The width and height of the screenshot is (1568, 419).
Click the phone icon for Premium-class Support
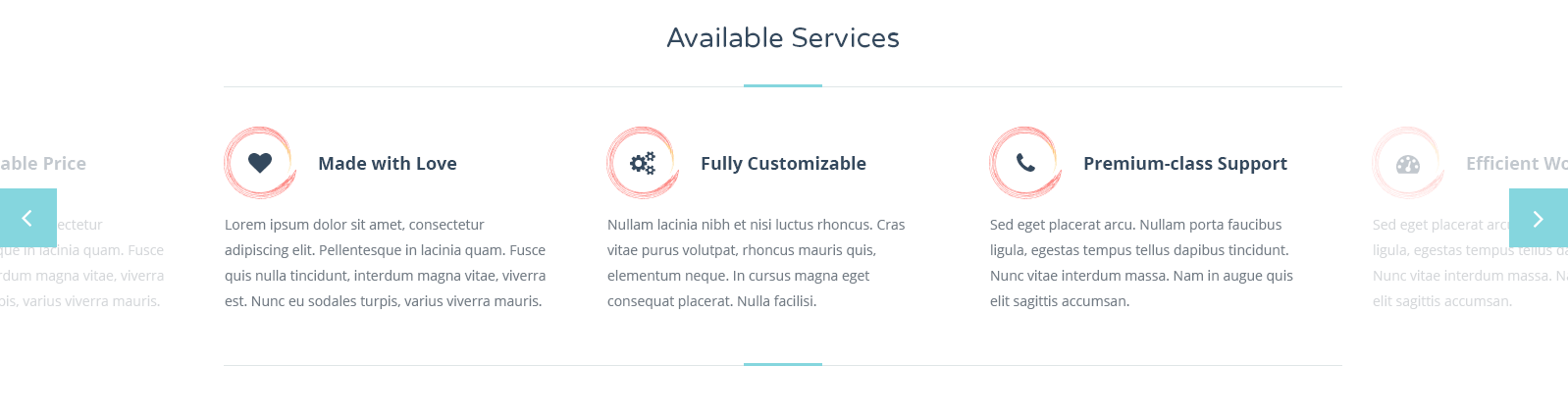click(x=1025, y=163)
